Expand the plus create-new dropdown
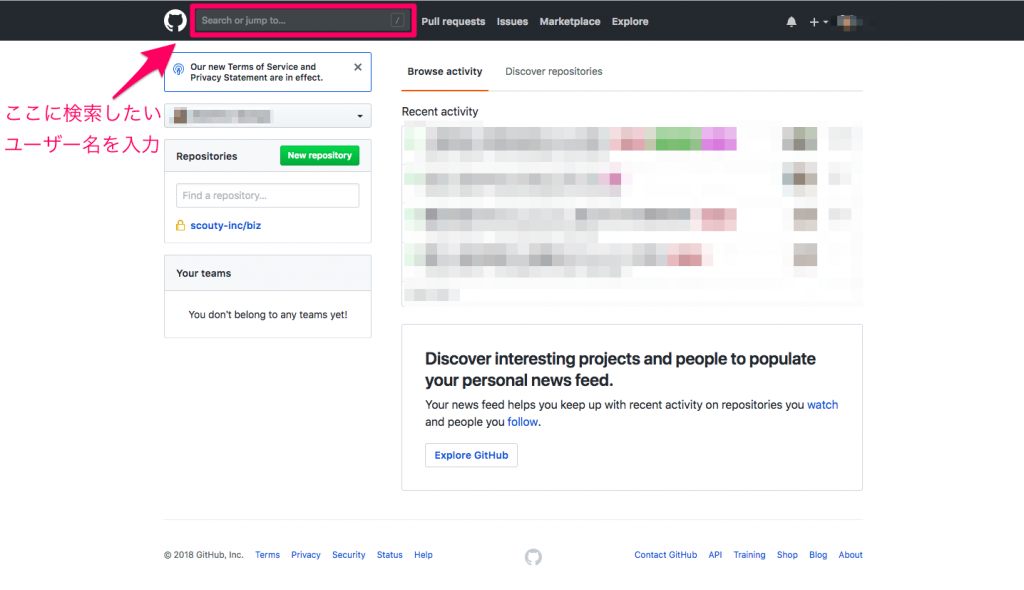The height and width of the screenshot is (590, 1024). 818,21
